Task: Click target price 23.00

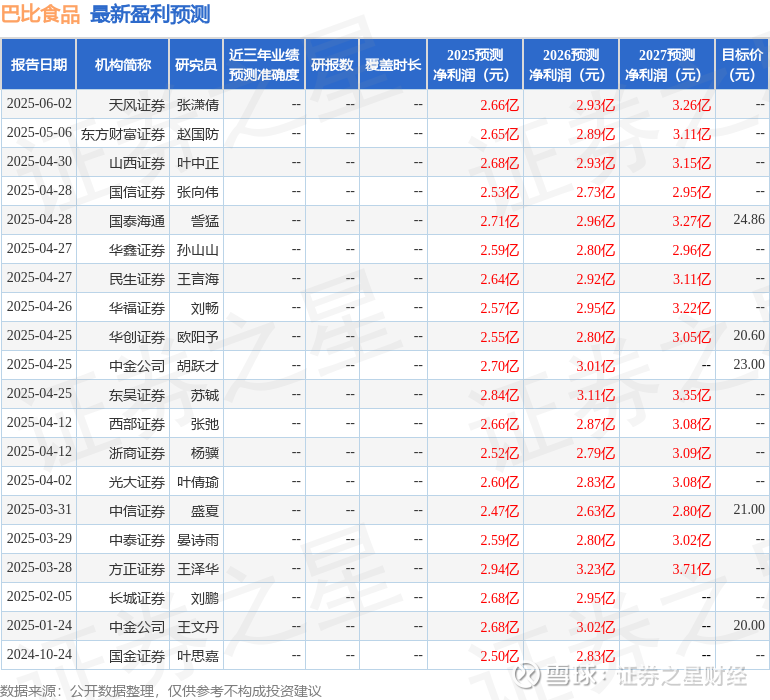Action: [x=749, y=364]
